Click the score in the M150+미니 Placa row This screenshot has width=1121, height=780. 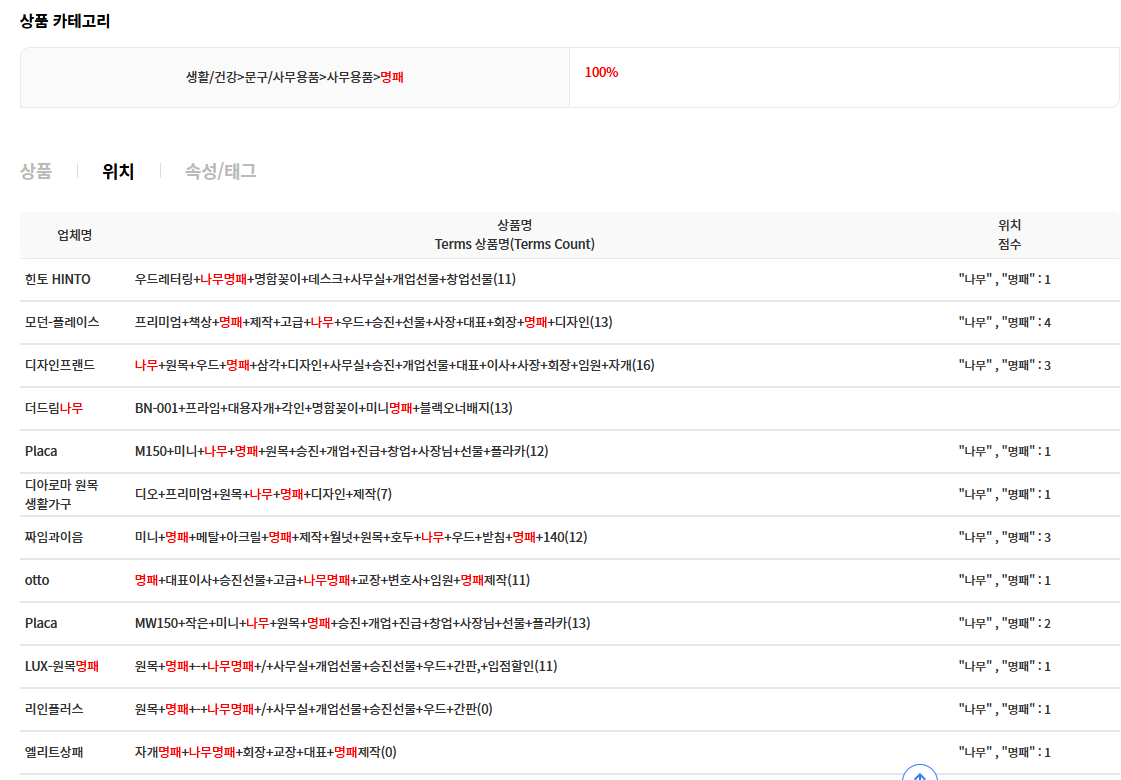pyautogui.click(x=1004, y=451)
